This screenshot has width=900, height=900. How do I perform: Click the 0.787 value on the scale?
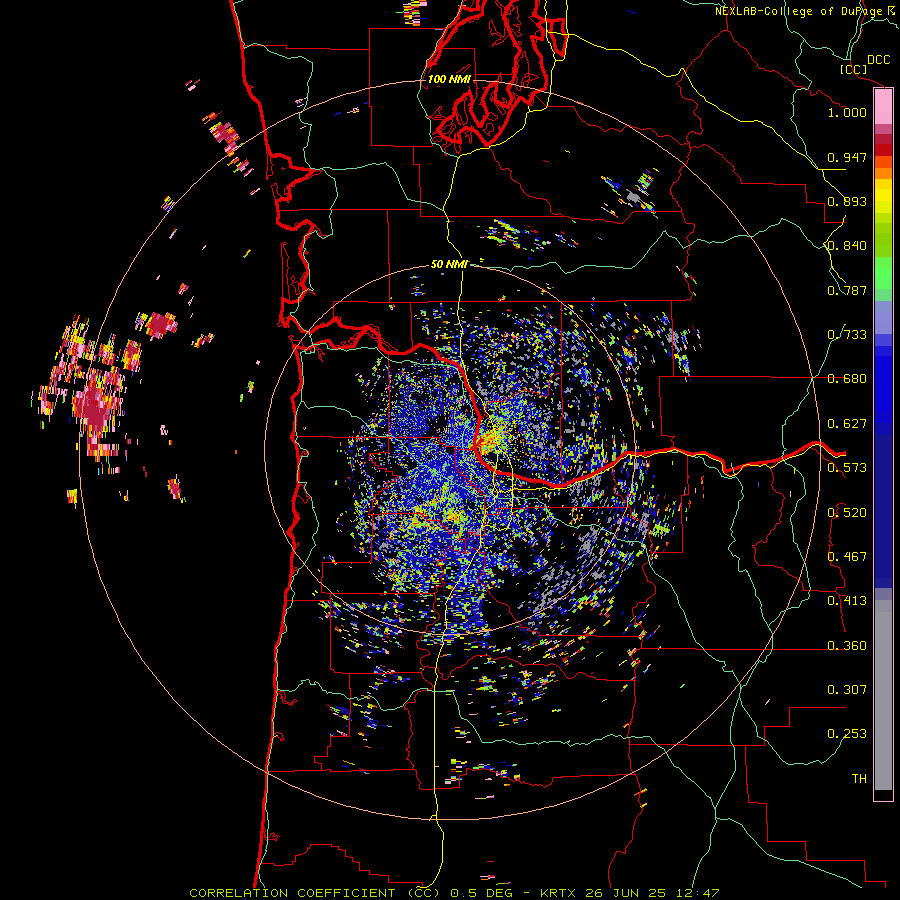(847, 290)
